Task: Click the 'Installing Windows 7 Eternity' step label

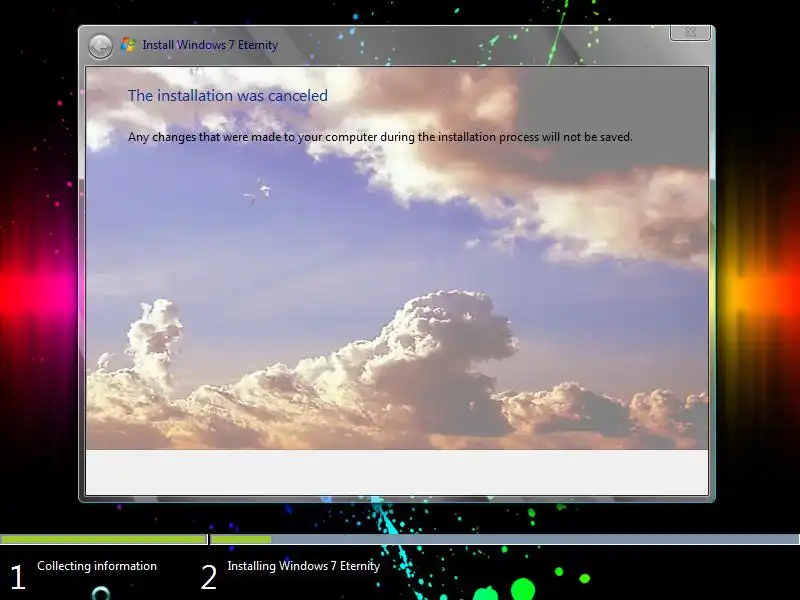Action: coord(304,566)
